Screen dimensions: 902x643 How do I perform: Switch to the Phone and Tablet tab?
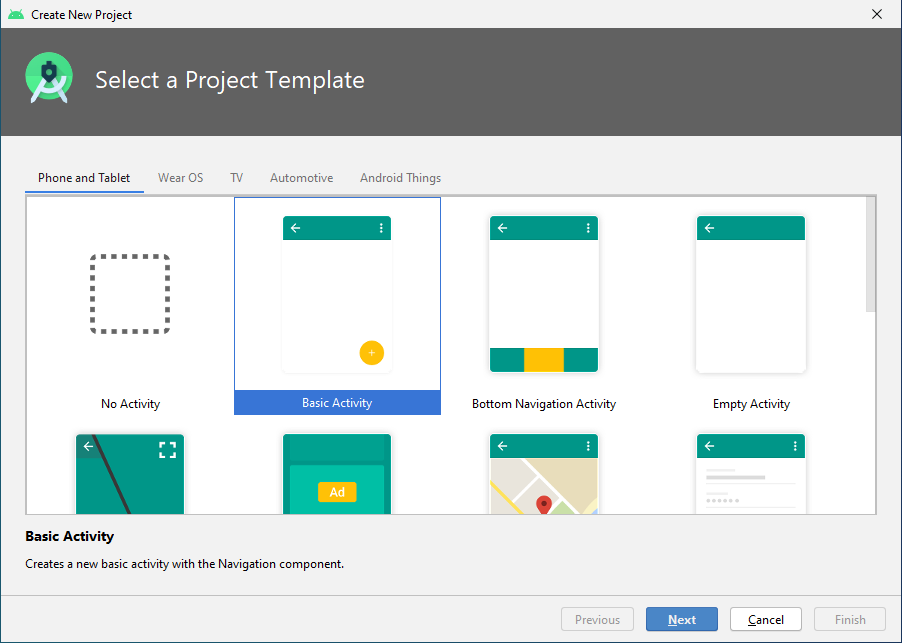84,178
